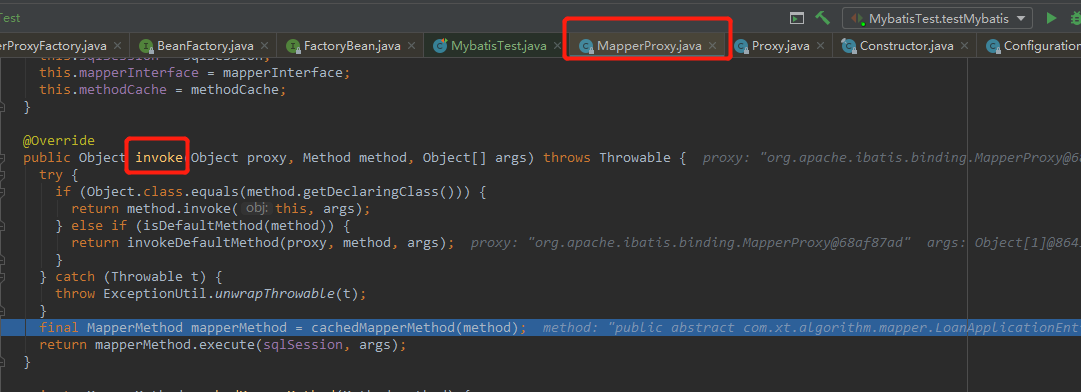This screenshot has width=1081, height=392.
Task: Click 'this.mapperInterface' assignment line
Action: (195, 72)
